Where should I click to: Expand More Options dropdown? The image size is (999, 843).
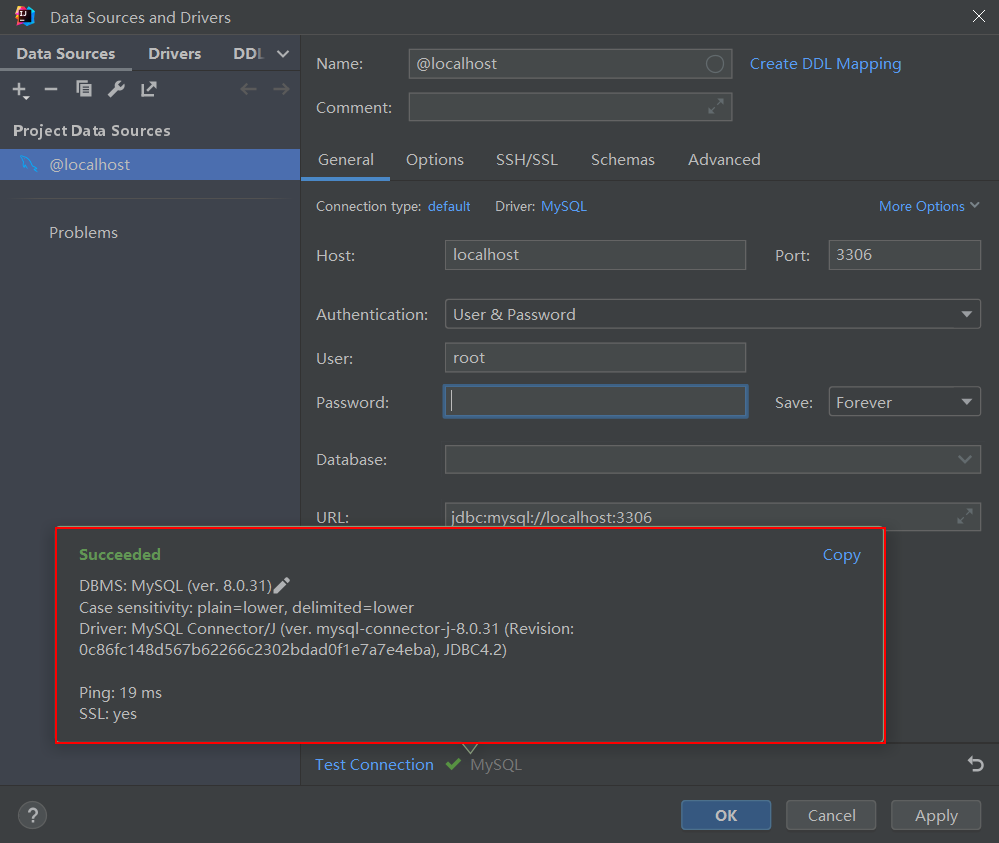tap(929, 206)
